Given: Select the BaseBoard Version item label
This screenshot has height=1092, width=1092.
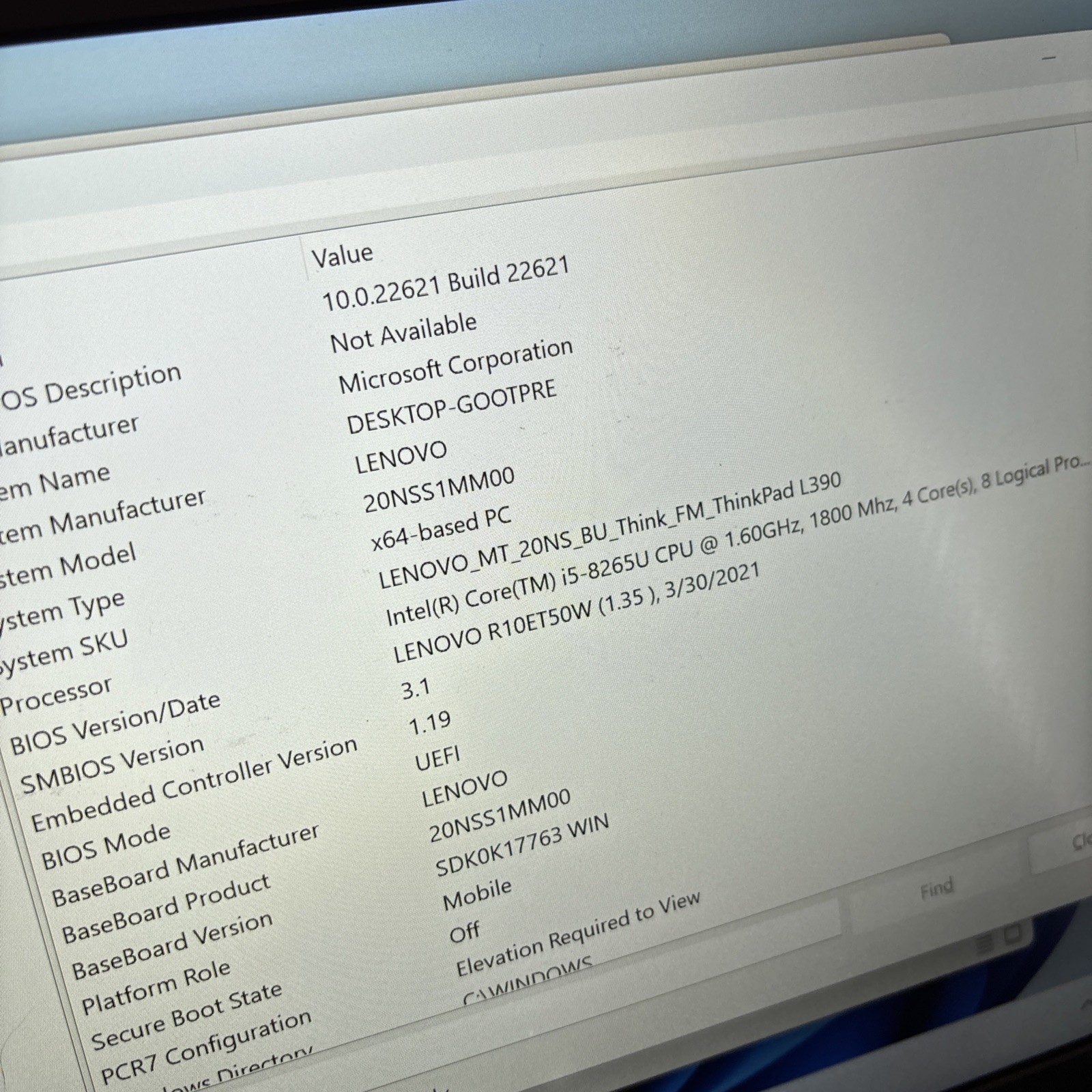Looking at the screenshot, I should [x=172, y=945].
